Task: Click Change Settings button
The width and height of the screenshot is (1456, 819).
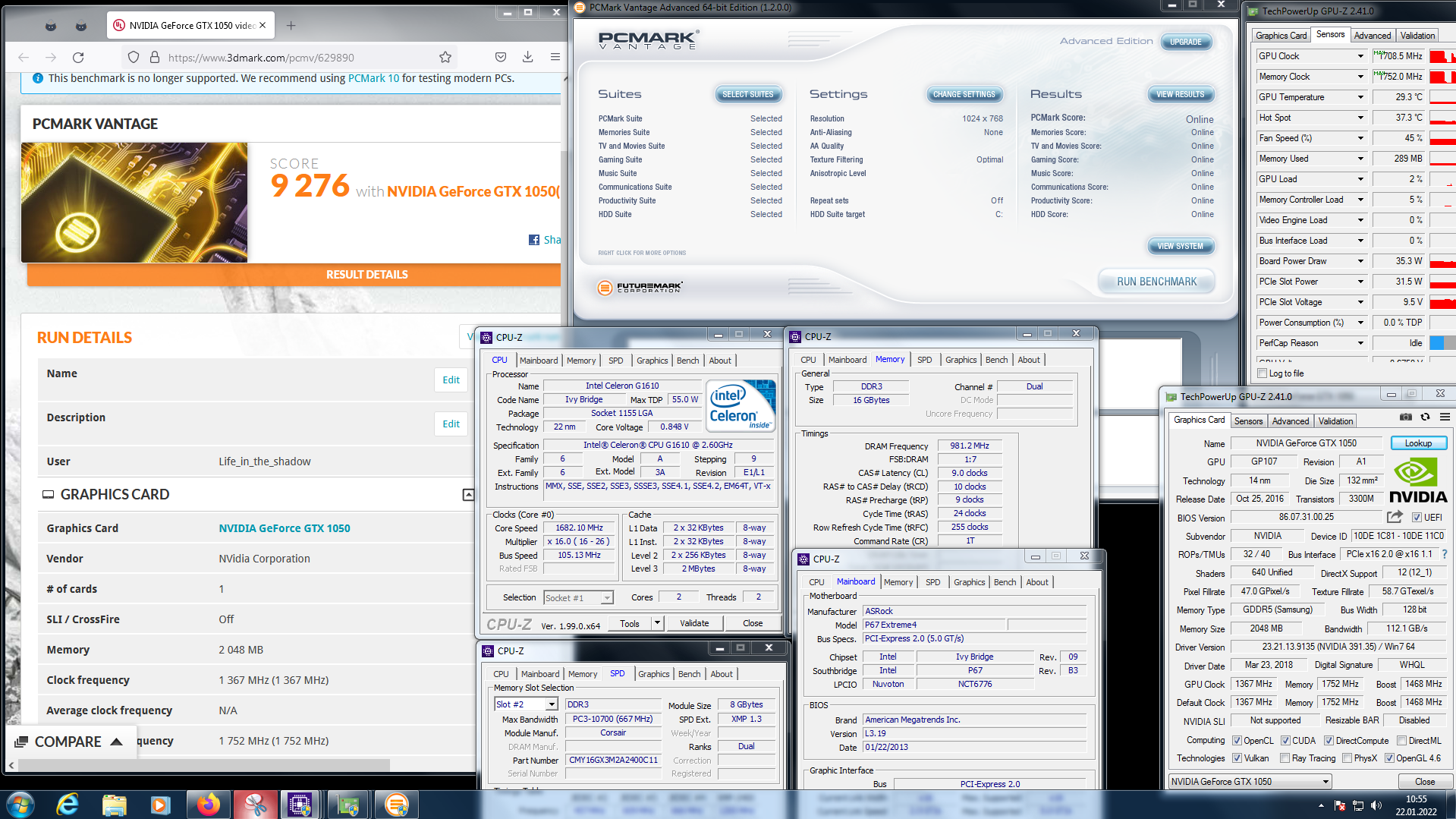Action: pyautogui.click(x=964, y=95)
